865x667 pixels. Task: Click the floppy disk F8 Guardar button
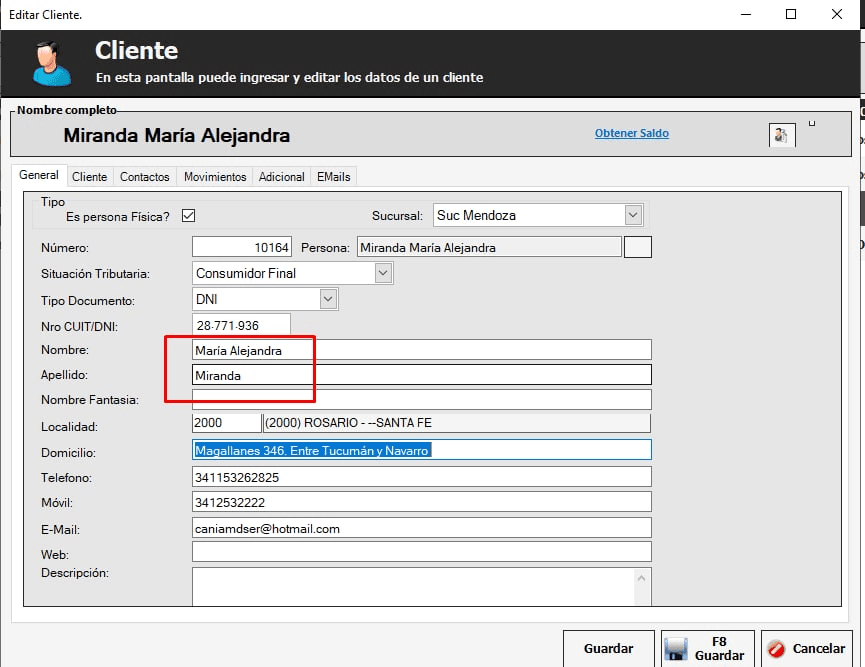click(706, 649)
